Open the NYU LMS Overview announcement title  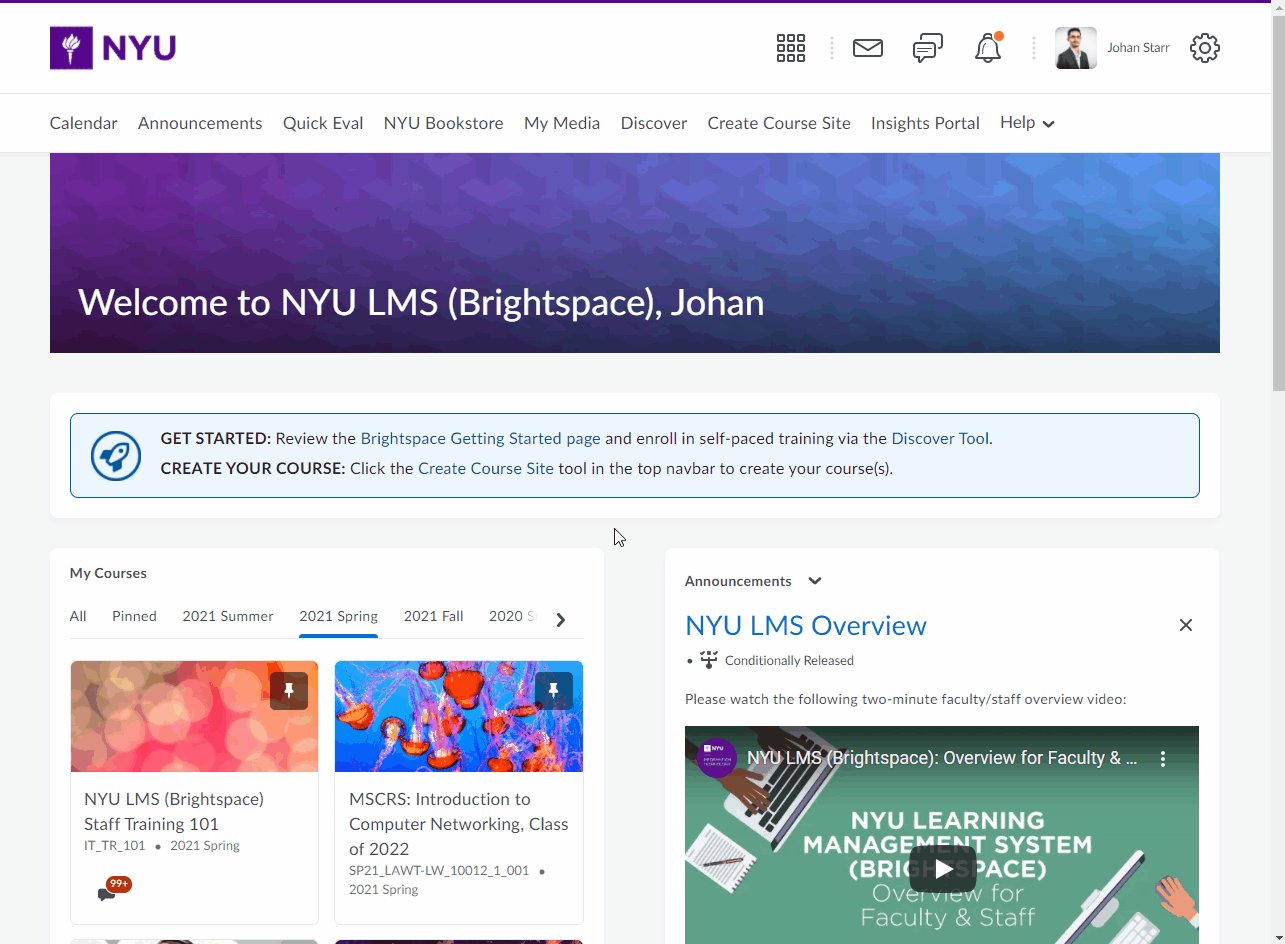[806, 625]
